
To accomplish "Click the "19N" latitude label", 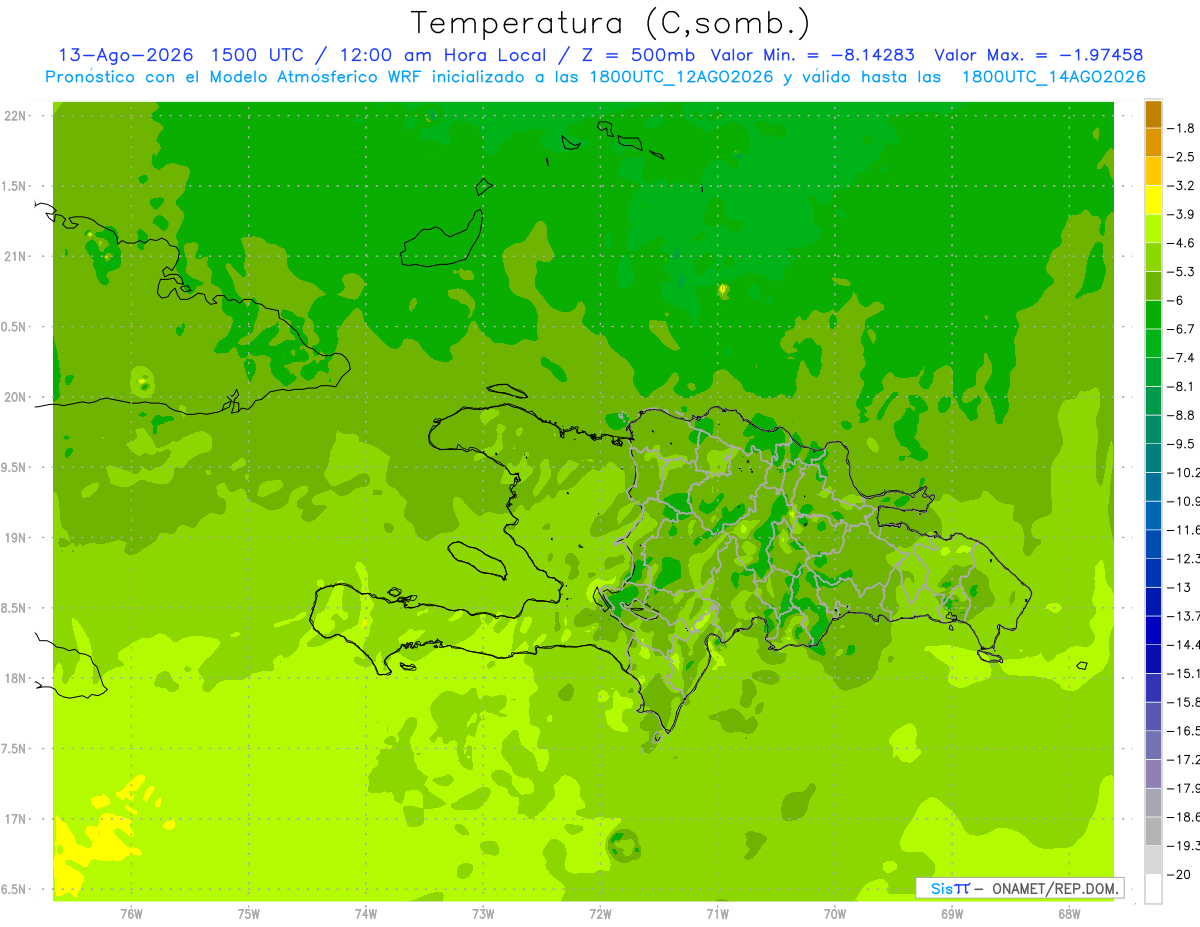I will [x=17, y=538].
